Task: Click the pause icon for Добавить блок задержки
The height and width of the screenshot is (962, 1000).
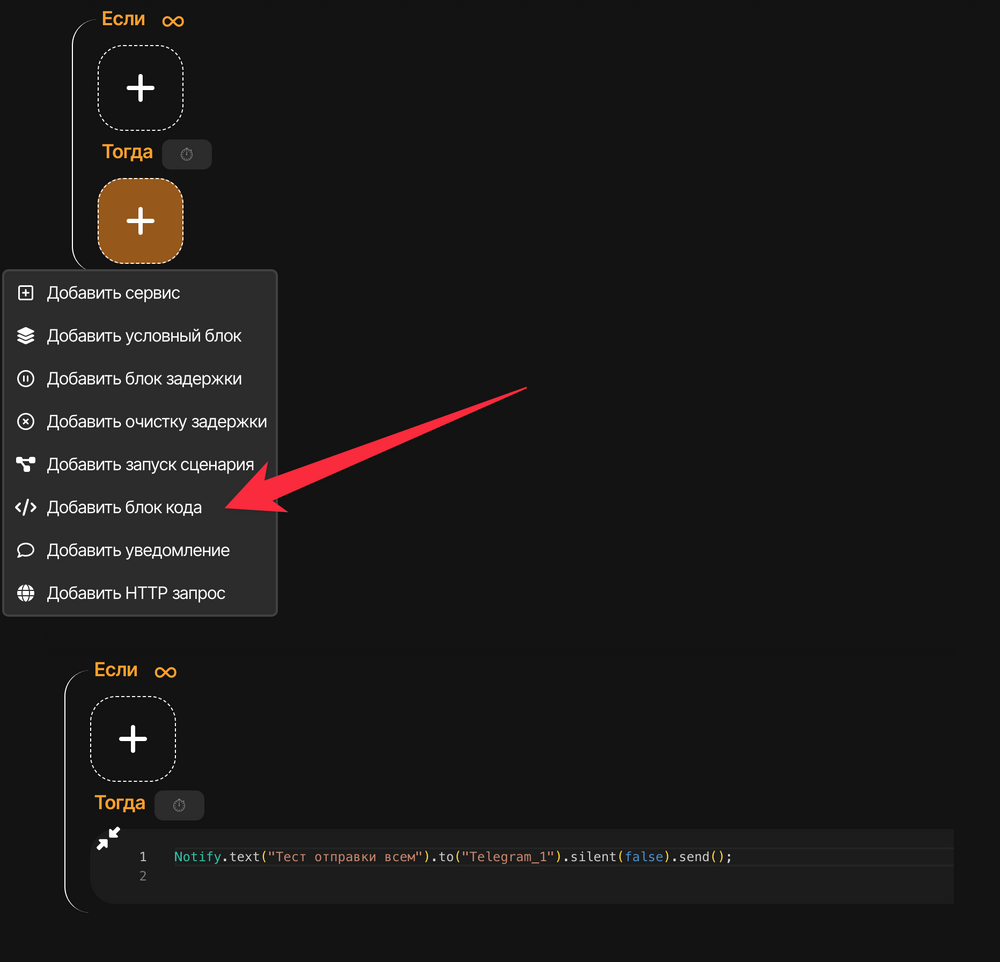Action: click(26, 379)
